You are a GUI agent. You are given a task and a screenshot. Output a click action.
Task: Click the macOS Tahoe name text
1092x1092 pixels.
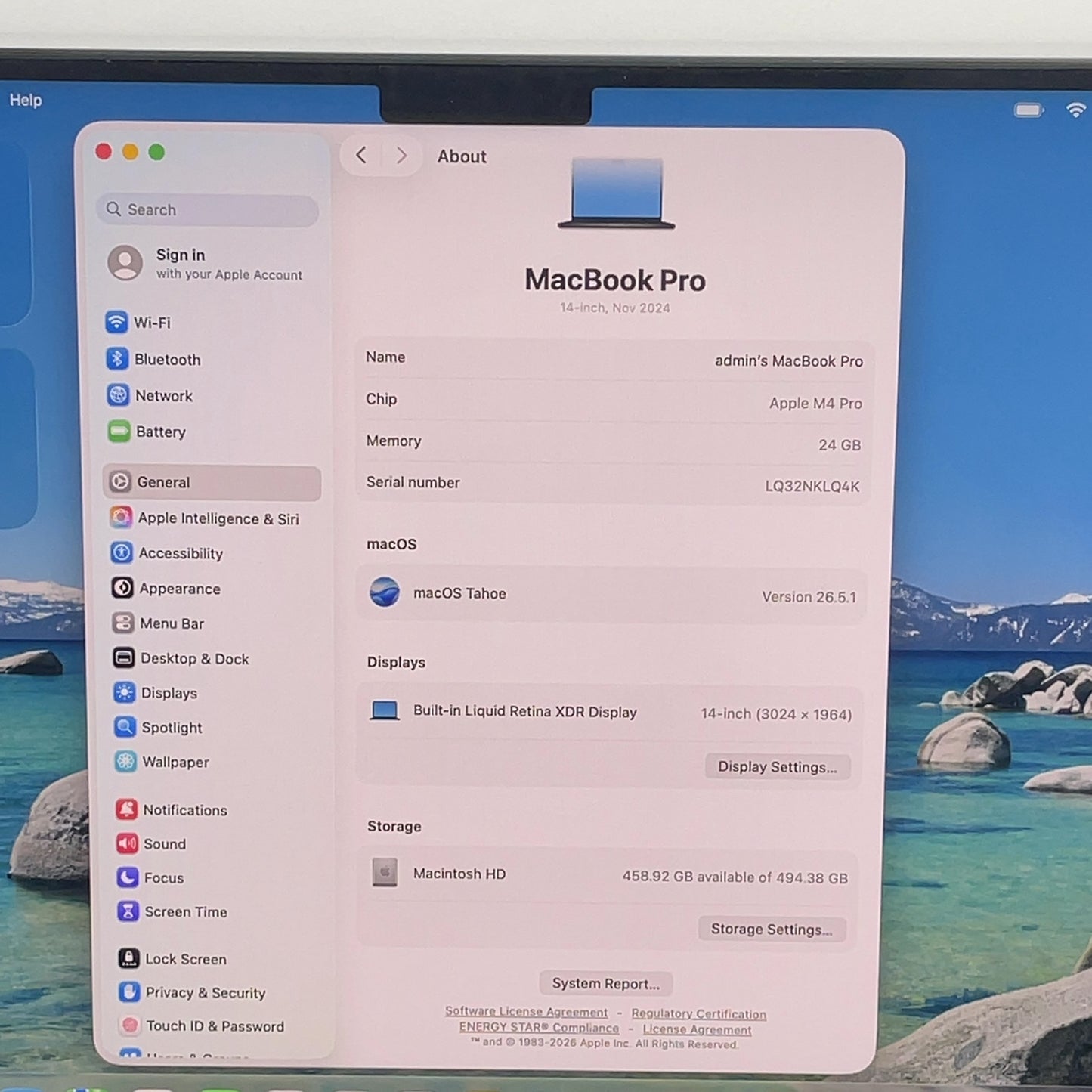point(459,593)
